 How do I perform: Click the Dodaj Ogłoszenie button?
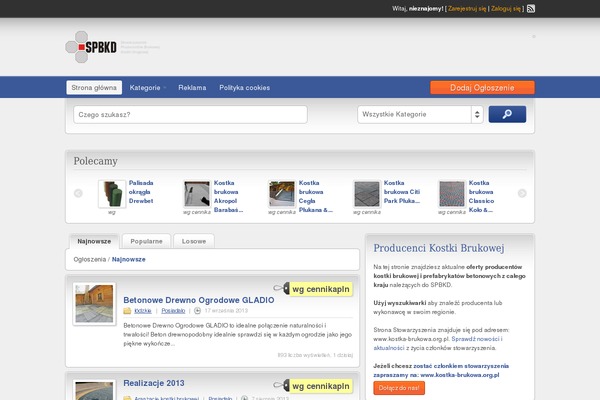pyautogui.click(x=482, y=88)
